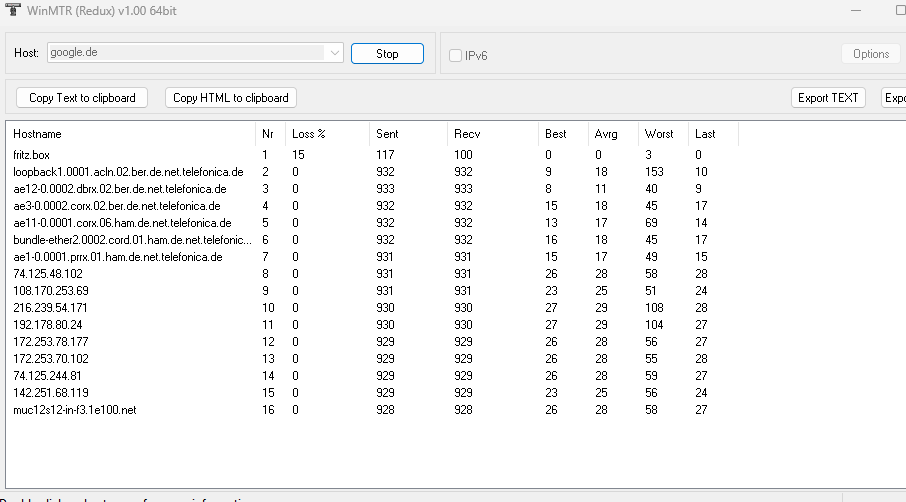This screenshot has height=502, width=906.
Task: Select the 192.178.80.24 hop
Action: tap(372, 325)
